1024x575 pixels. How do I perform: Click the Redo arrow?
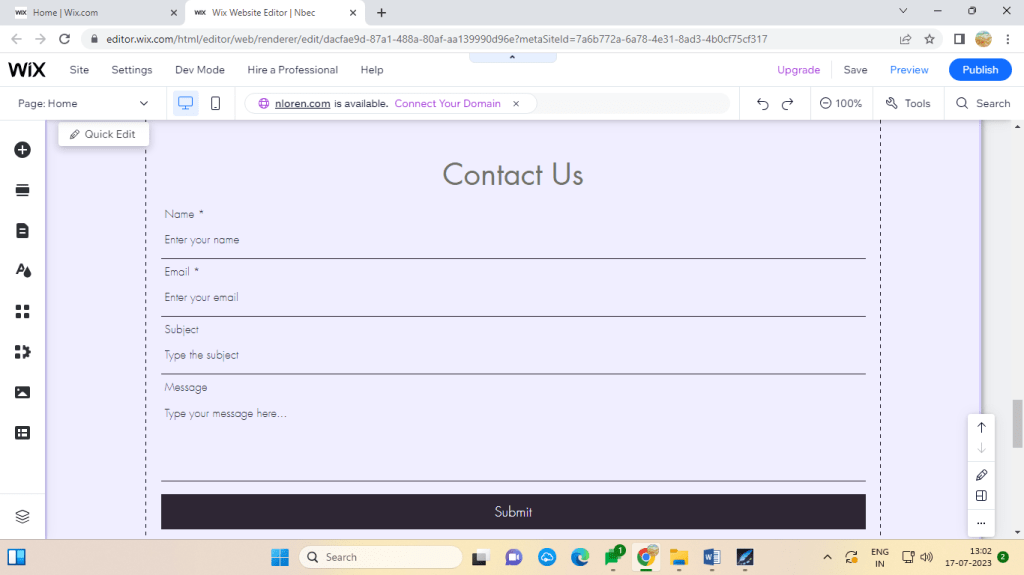(x=788, y=103)
